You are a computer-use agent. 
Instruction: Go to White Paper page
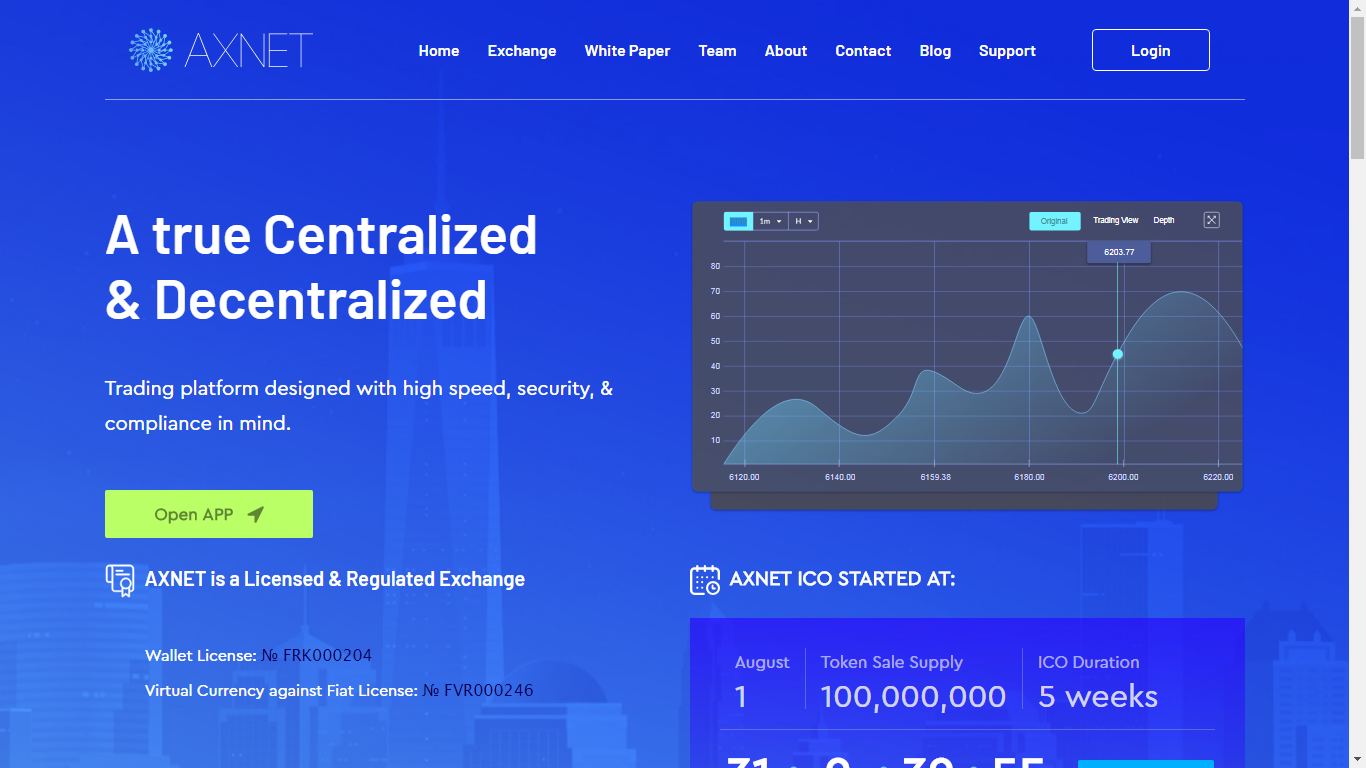(x=627, y=51)
